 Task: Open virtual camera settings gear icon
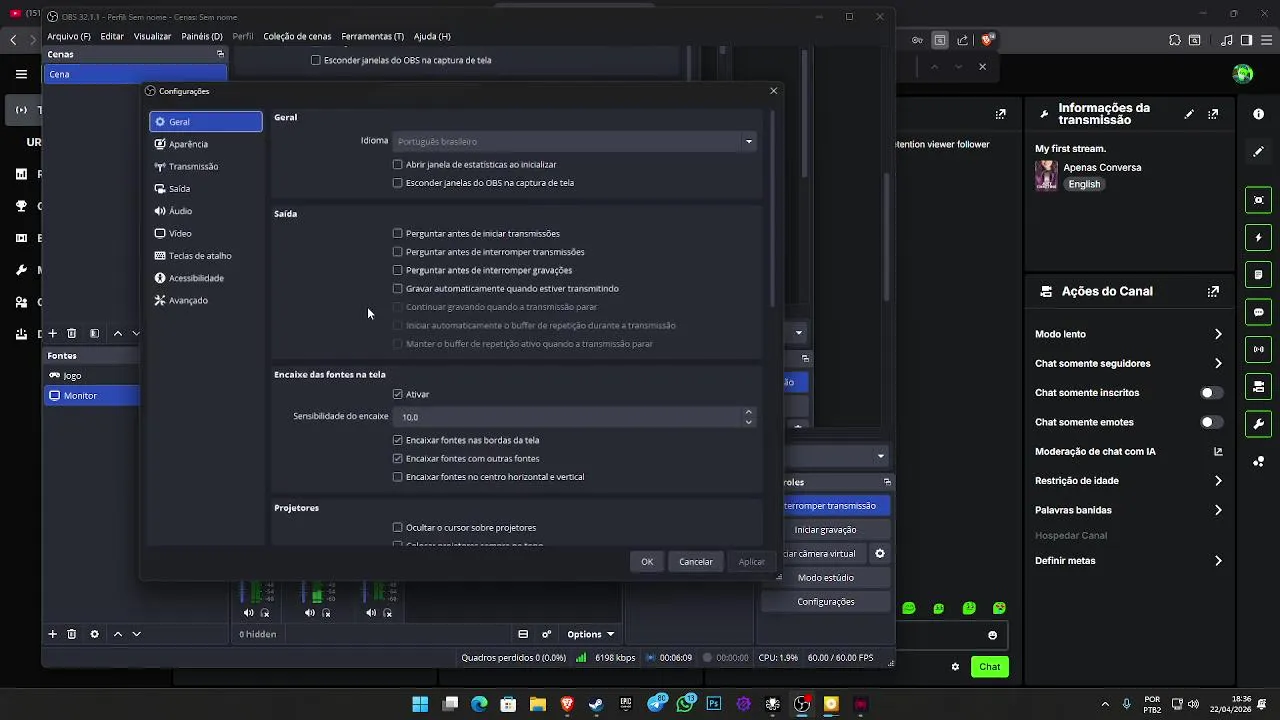(880, 553)
